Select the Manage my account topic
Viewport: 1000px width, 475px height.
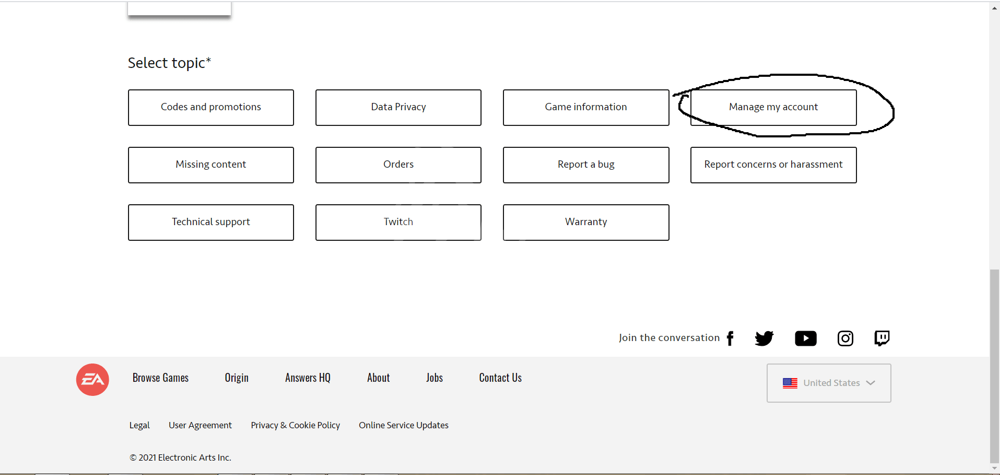tap(773, 107)
